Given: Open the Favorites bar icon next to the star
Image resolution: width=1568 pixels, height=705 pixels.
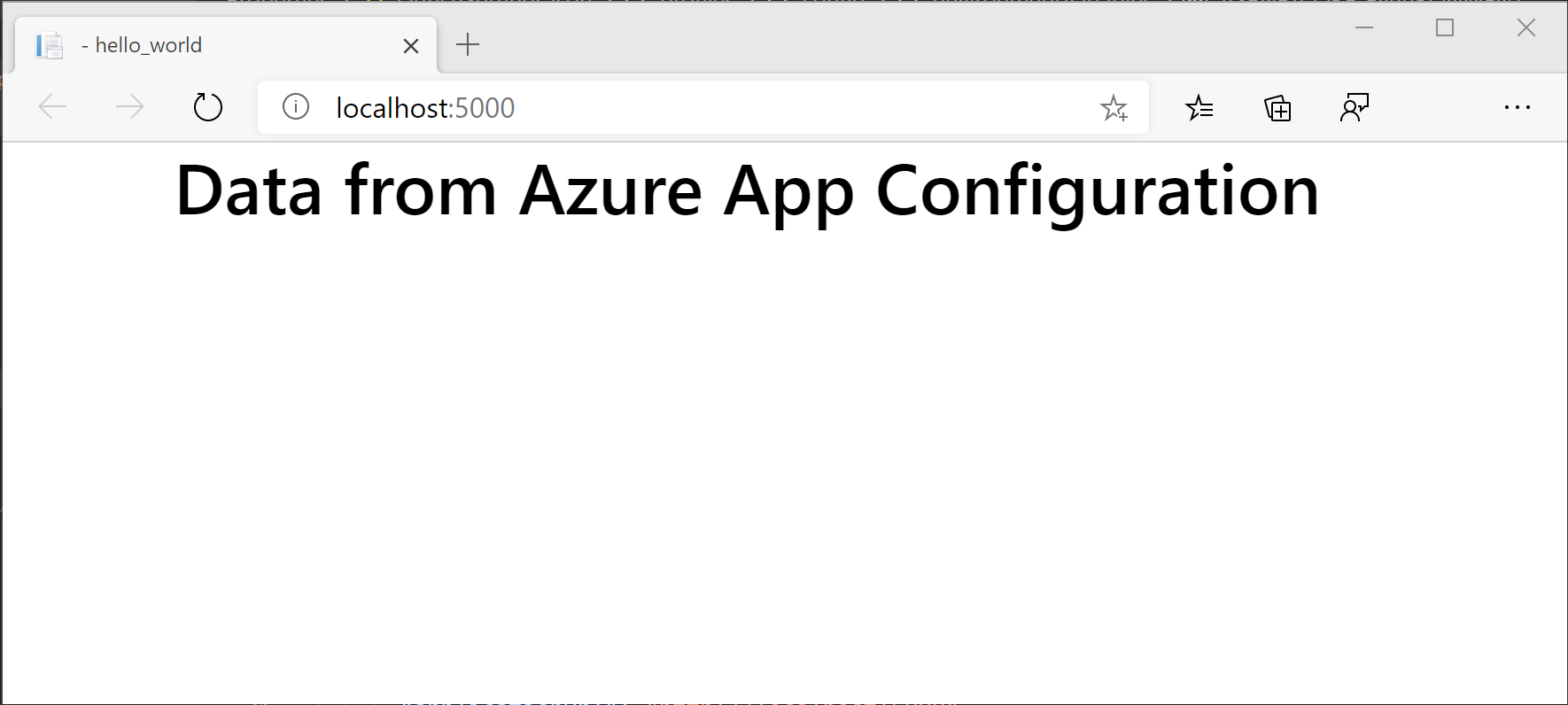Looking at the screenshot, I should pyautogui.click(x=1201, y=107).
